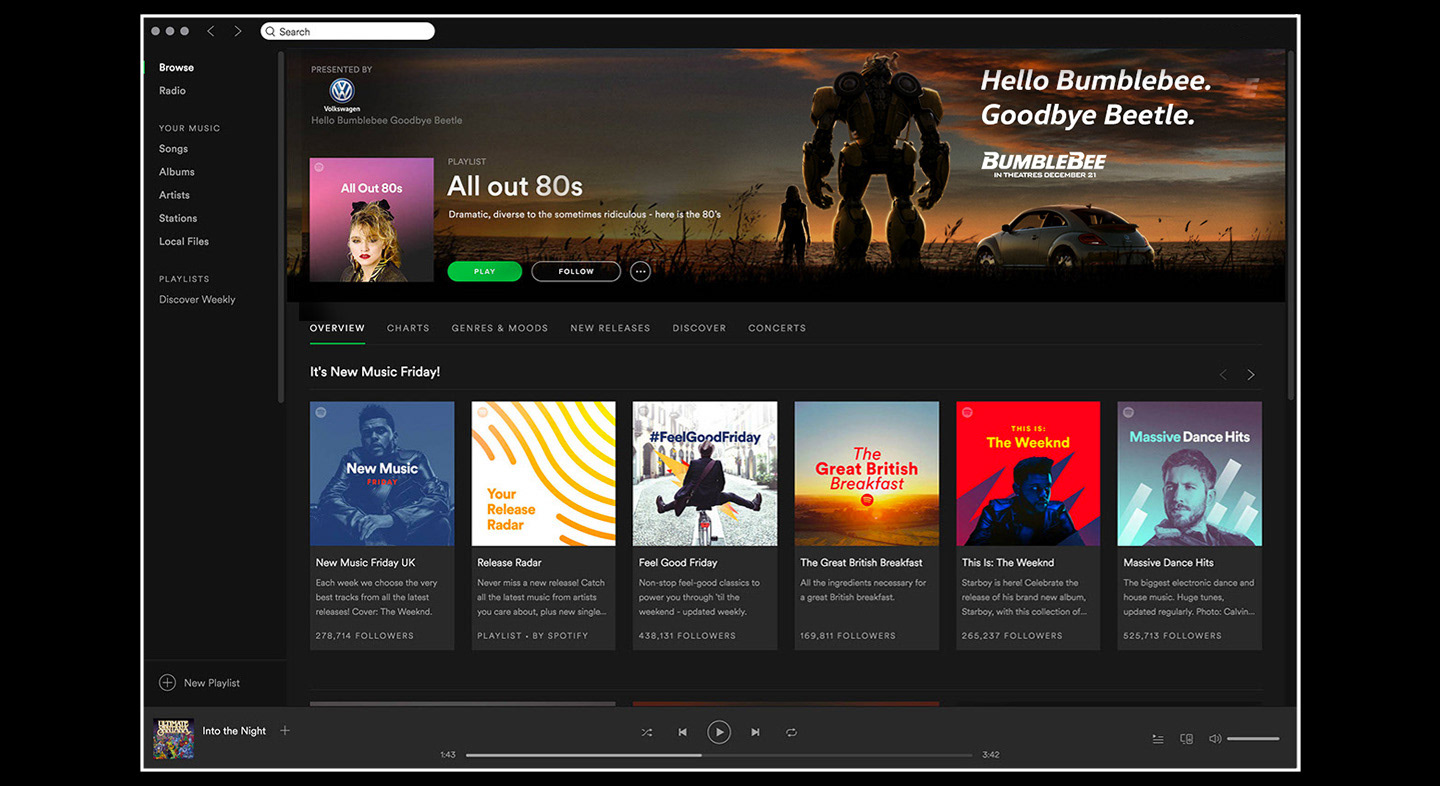Click Into the Night track title
The image size is (1440, 786).
pyautogui.click(x=234, y=731)
